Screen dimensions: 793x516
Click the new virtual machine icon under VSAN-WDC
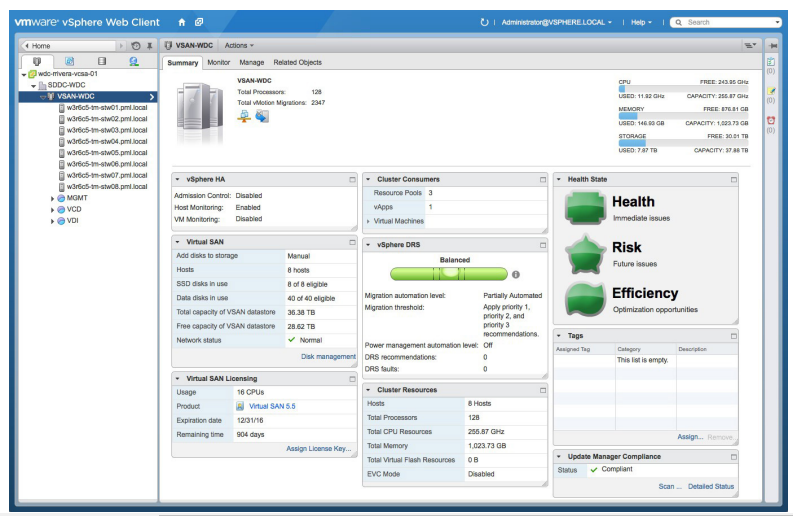[x=262, y=117]
